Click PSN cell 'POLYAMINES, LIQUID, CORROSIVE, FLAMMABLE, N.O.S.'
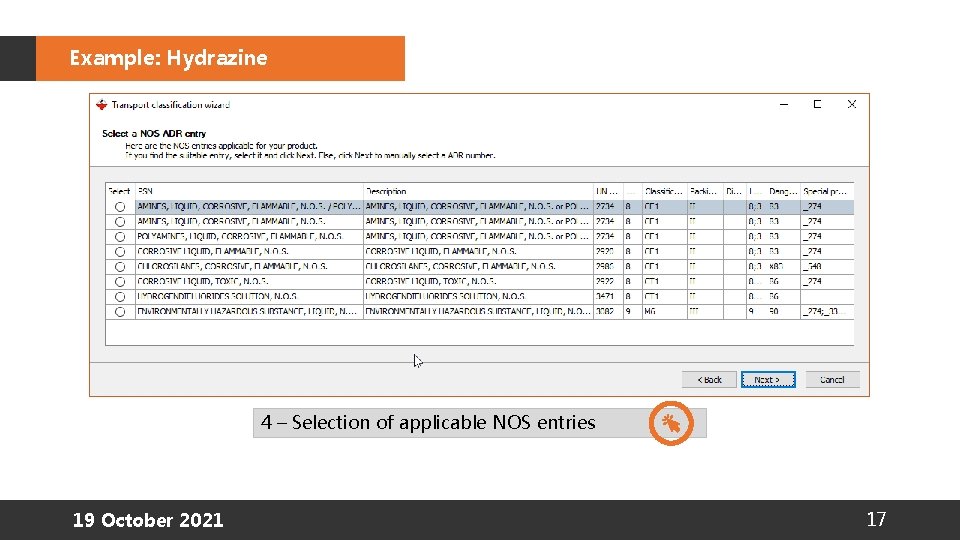The width and height of the screenshot is (960, 540). [x=249, y=236]
